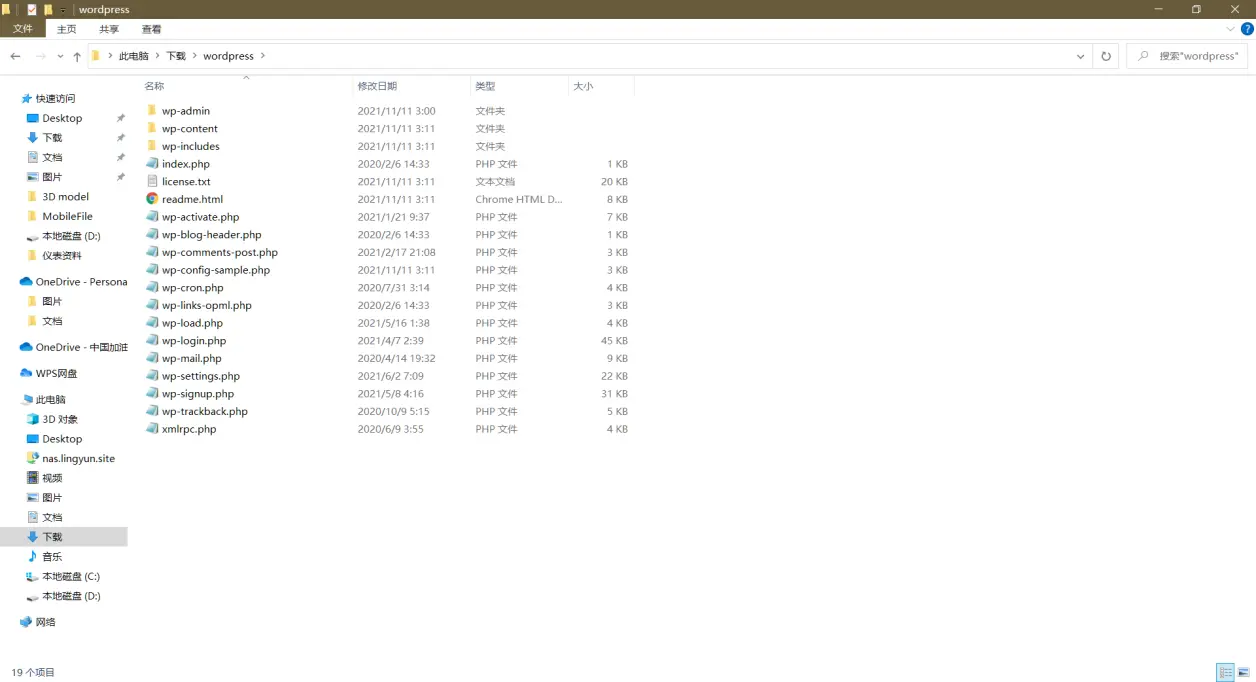Screen dimensions: 1256x682
Task: Click 此电脑 in the address path
Action: [132, 56]
